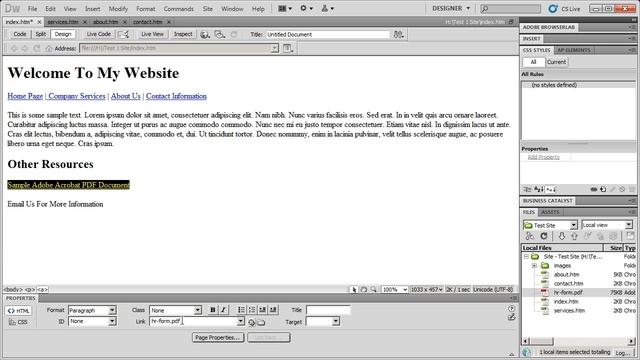This screenshot has height=360, width=640.
Task: Expand the images folder
Action: 534,266
